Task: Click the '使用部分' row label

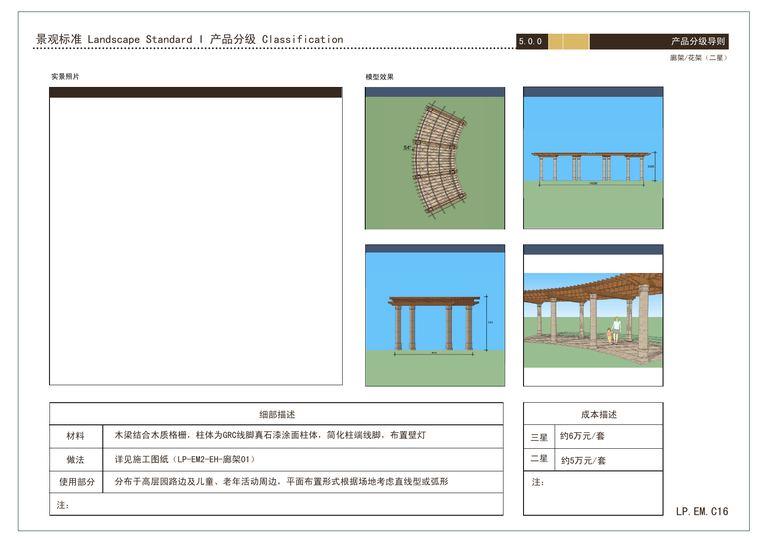Action: tap(76, 482)
